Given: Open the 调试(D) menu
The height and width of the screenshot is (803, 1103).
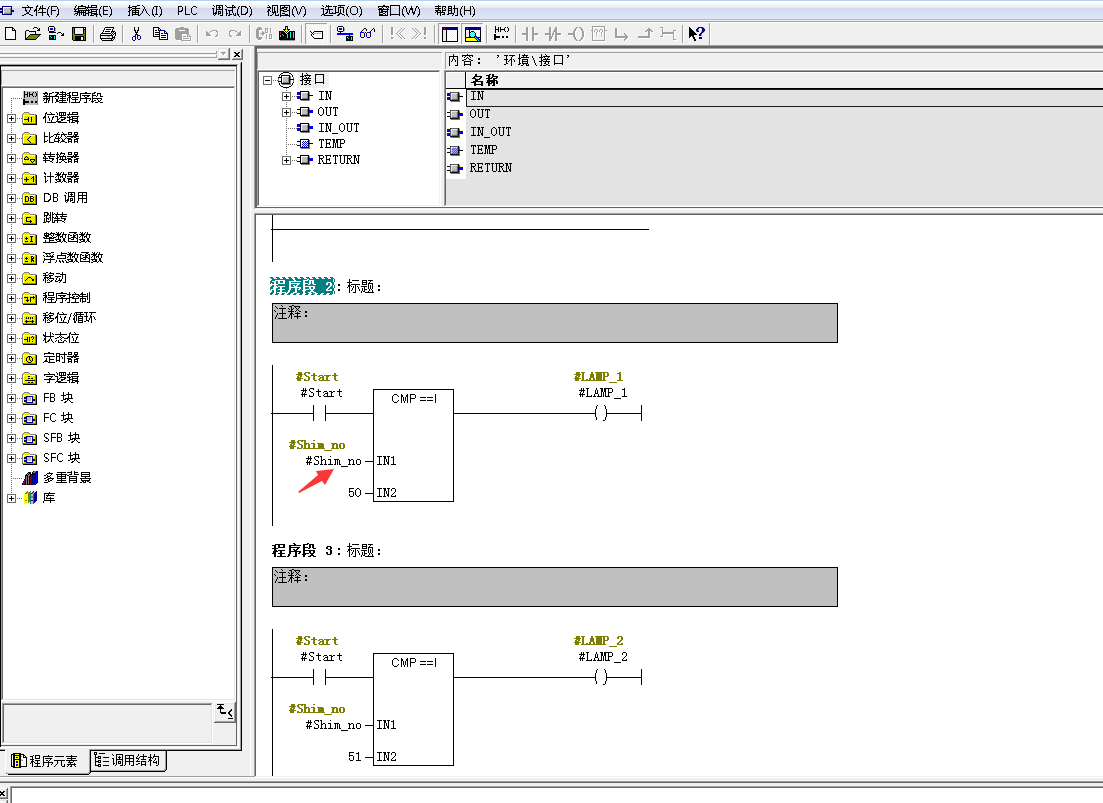Looking at the screenshot, I should pyautogui.click(x=231, y=10).
